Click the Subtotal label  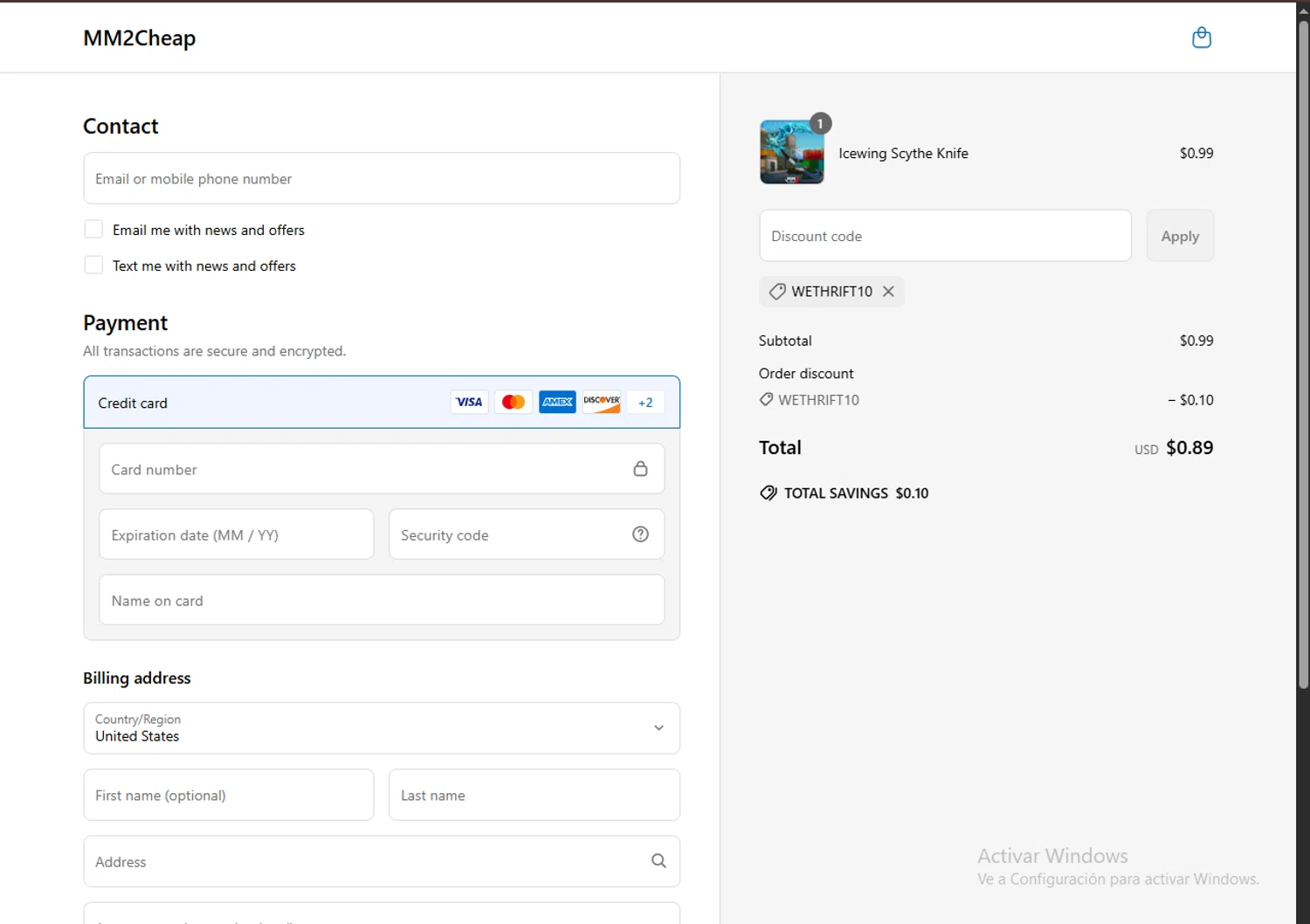point(785,341)
